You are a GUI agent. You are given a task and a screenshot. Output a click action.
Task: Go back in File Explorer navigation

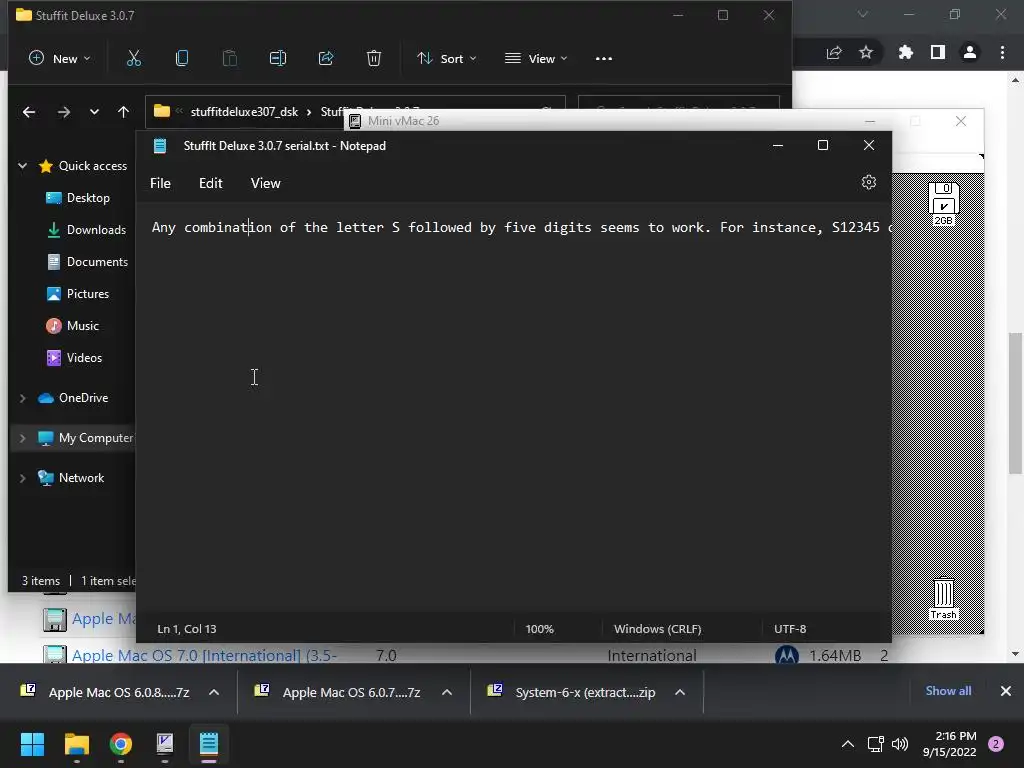[x=29, y=112]
